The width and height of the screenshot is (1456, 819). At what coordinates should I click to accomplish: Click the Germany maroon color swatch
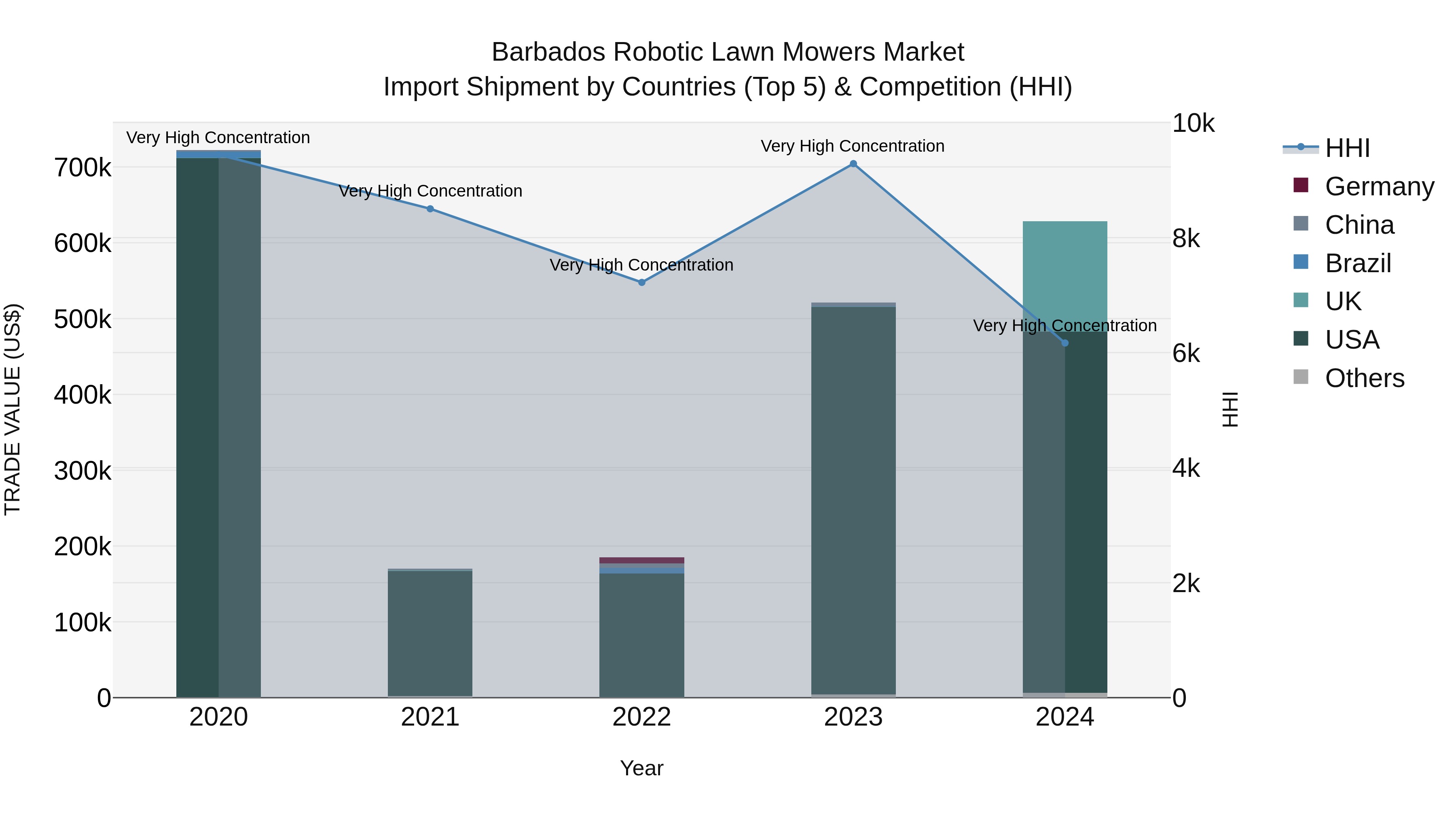(1301, 185)
